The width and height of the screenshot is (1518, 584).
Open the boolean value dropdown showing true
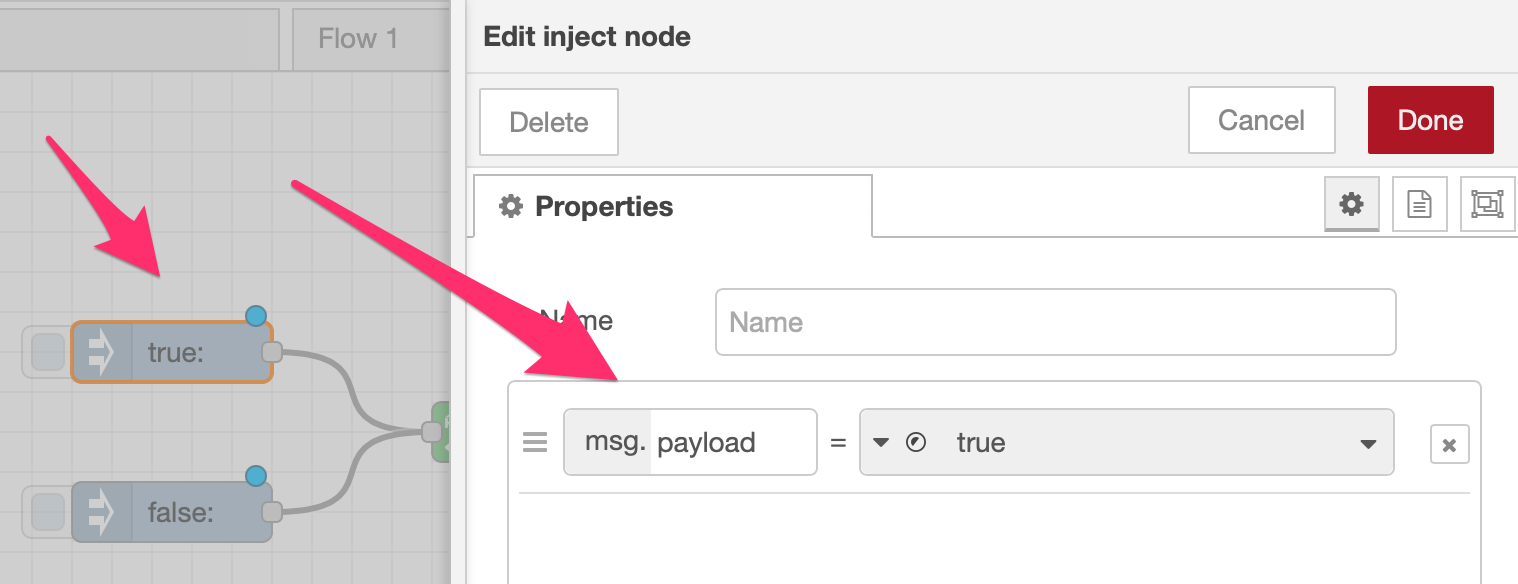tap(1369, 442)
